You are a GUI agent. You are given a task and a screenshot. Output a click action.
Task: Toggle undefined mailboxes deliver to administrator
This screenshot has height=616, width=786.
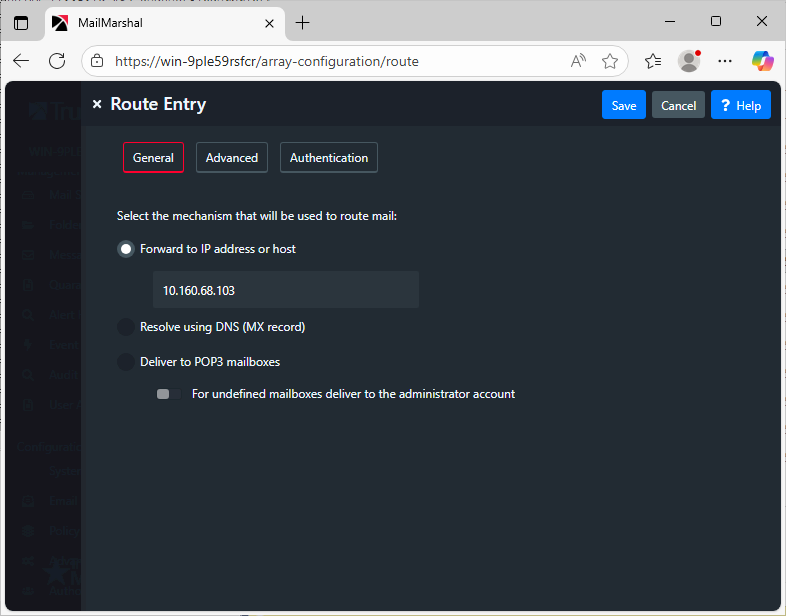167,394
